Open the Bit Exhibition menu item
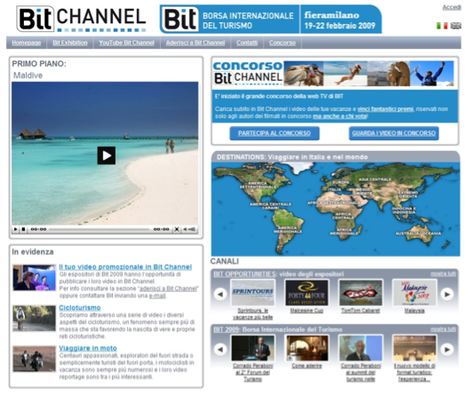The height and width of the screenshot is (395, 470). pos(70,43)
